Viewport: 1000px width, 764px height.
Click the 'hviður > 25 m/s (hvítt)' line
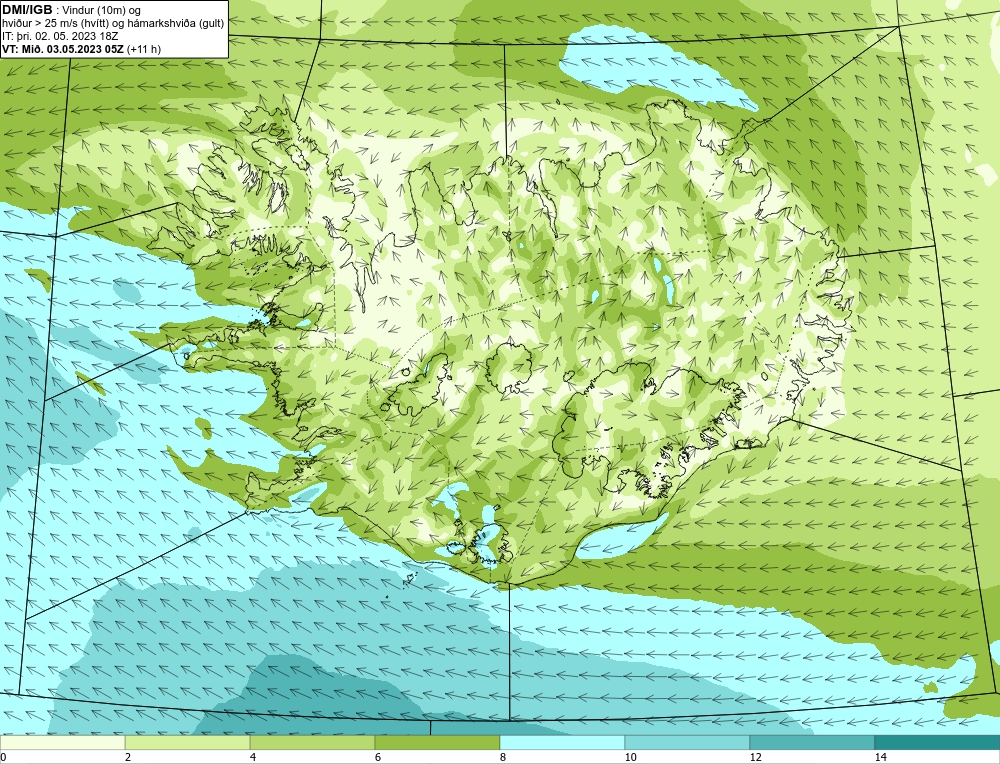[x=113, y=23]
